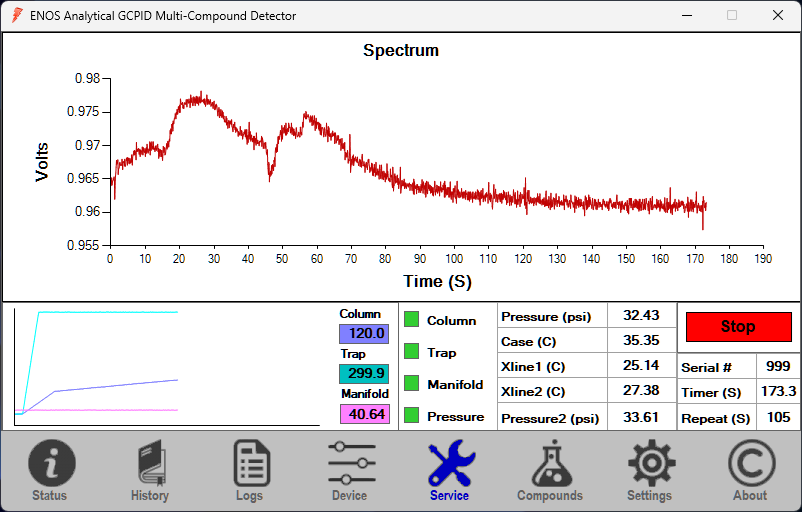Click the Column temperature value 120.0
802x512 pixels.
click(364, 334)
